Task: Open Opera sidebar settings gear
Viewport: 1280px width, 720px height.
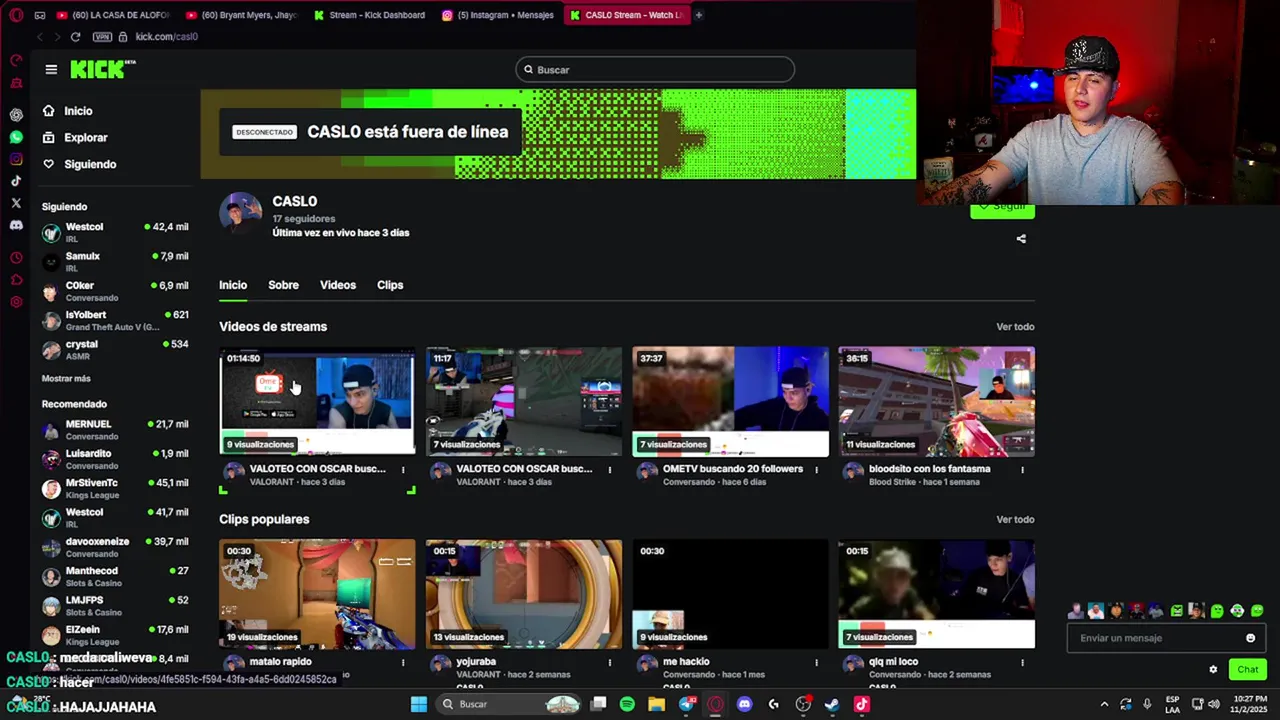Action: [16, 302]
